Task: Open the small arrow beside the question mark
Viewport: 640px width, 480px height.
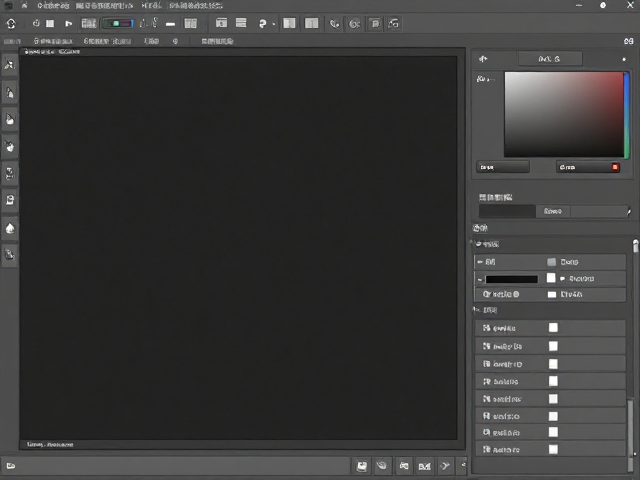Action: pos(273,24)
